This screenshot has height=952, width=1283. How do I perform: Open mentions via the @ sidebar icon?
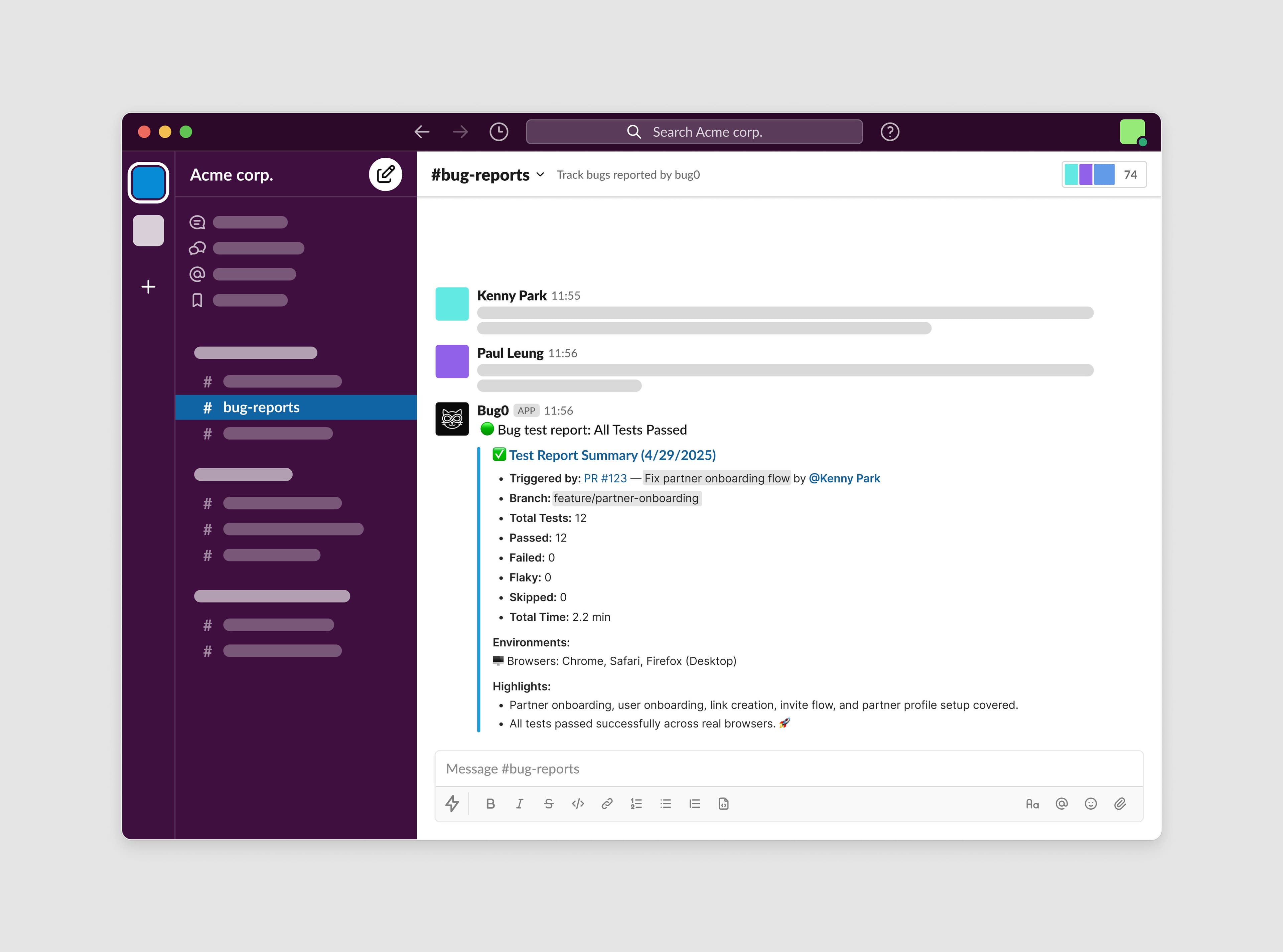click(197, 274)
